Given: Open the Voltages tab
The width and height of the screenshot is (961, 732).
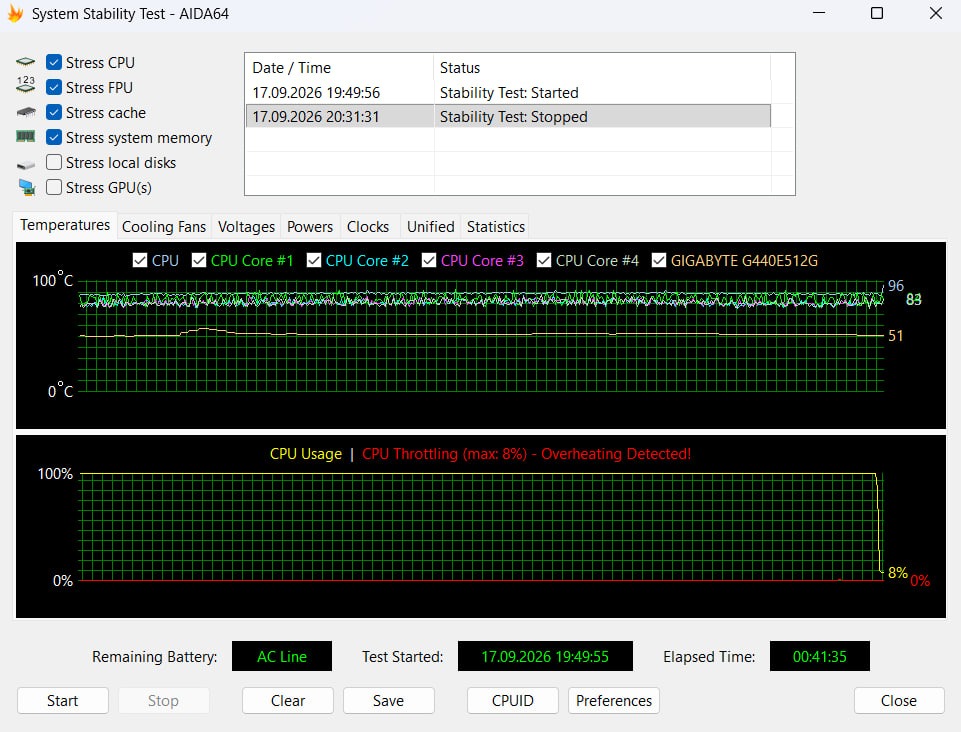Looking at the screenshot, I should 246,227.
